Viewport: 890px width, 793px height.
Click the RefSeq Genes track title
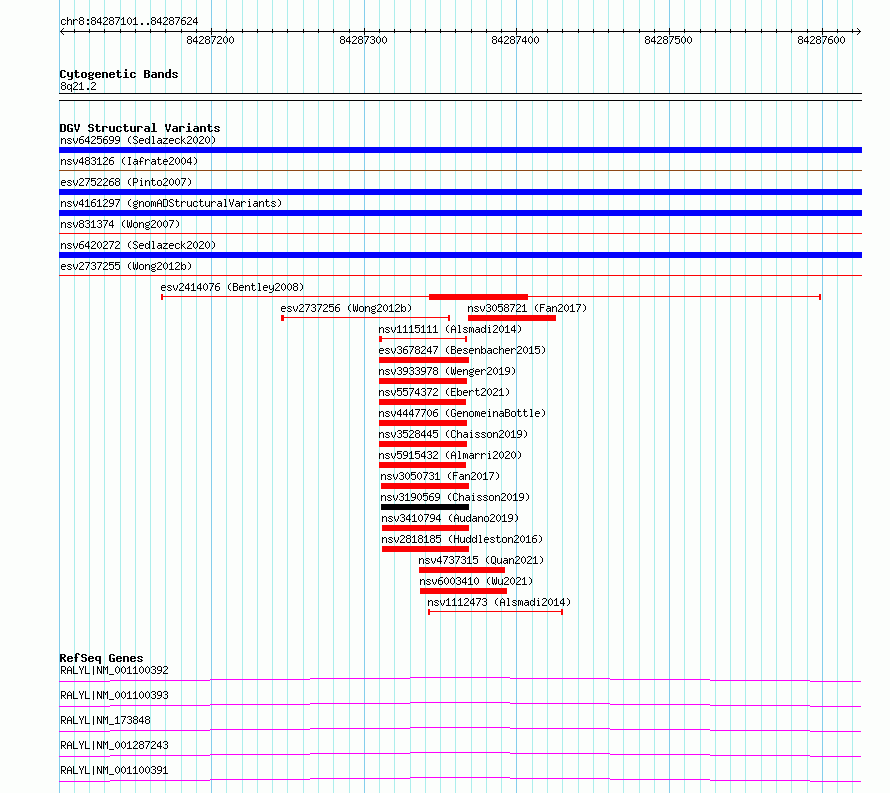tap(101, 658)
